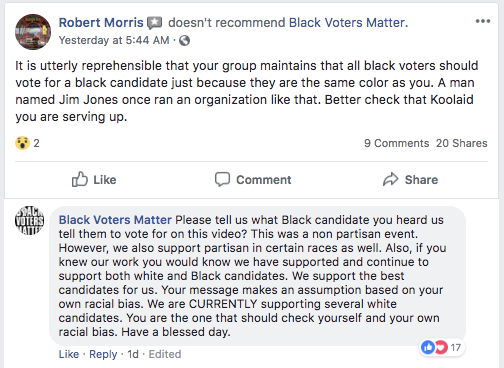Click the review star badge icon
The image size is (504, 368).
coord(155,23)
